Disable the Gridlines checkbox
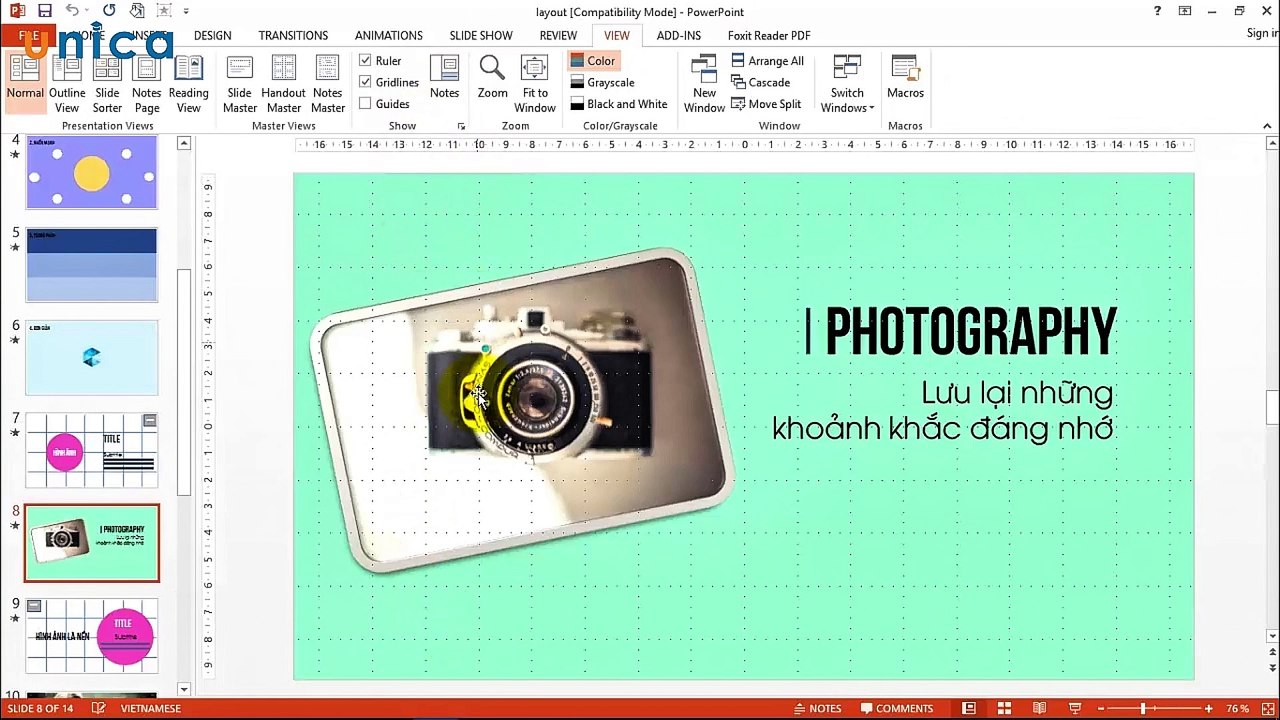This screenshot has height=720, width=1280. coord(365,82)
